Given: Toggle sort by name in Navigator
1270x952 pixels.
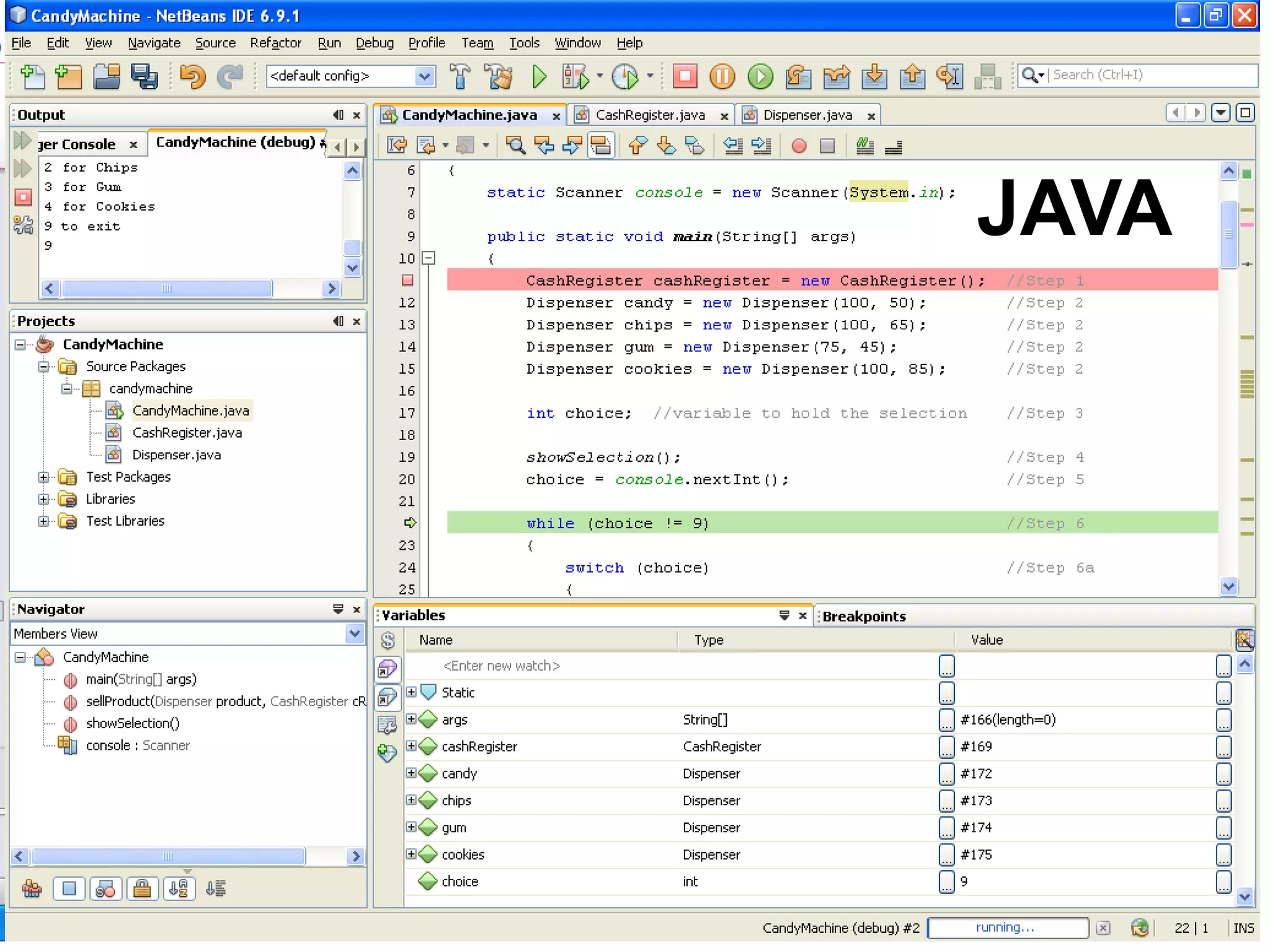Looking at the screenshot, I should pyautogui.click(x=179, y=889).
